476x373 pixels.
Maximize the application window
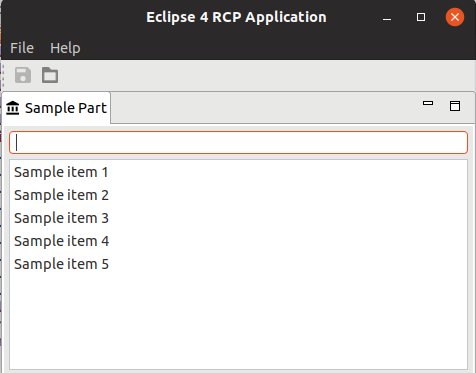421,17
